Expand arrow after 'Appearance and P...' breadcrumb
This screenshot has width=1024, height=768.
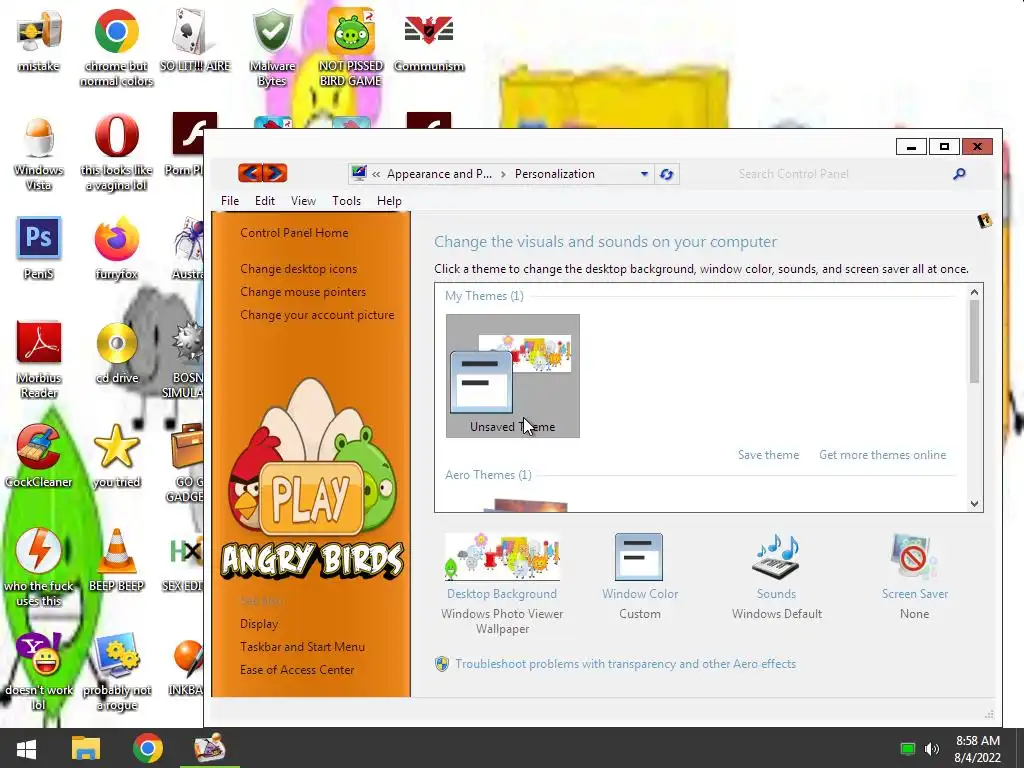pyautogui.click(x=503, y=174)
